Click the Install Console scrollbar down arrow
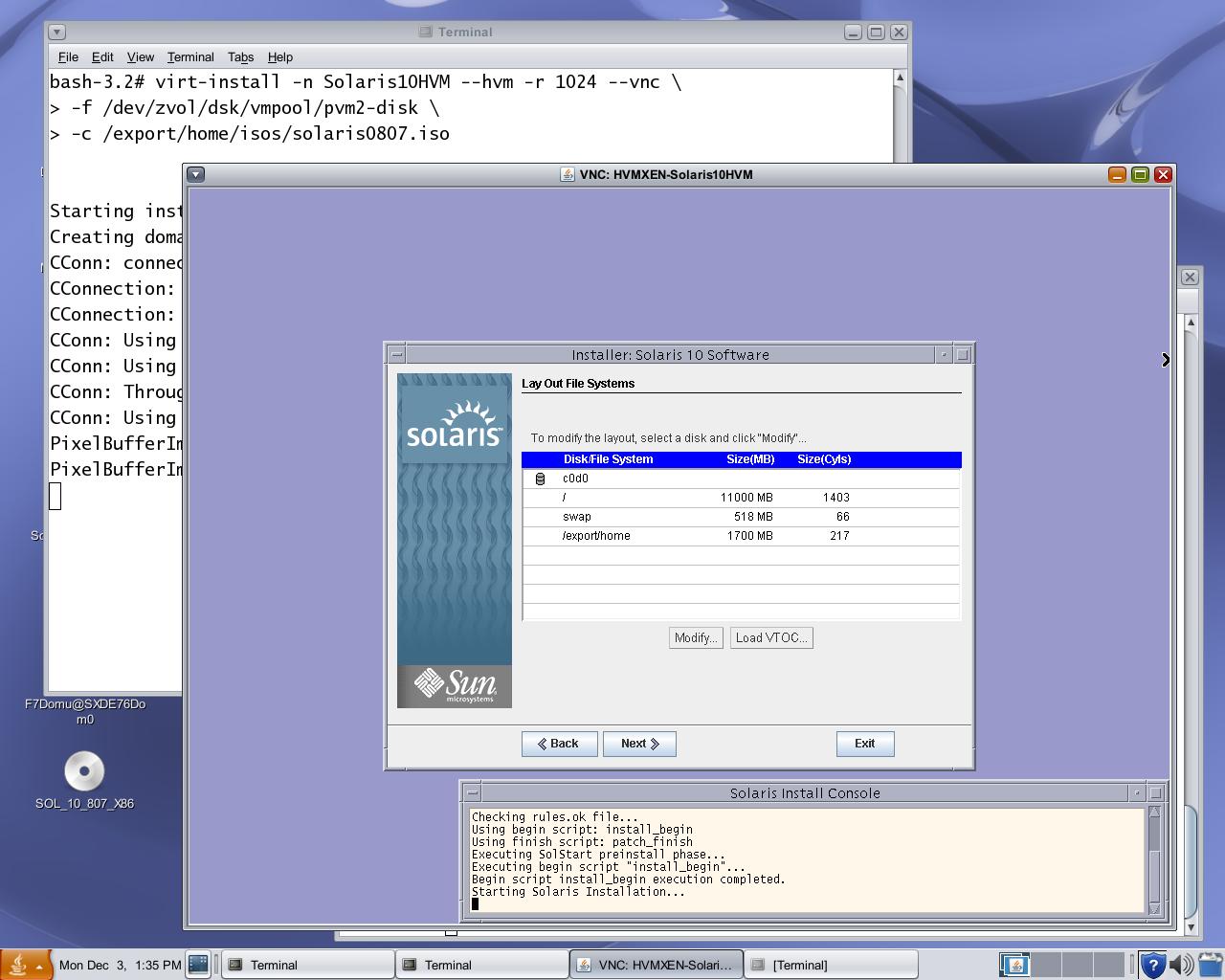The image size is (1225, 980). 1154,908
